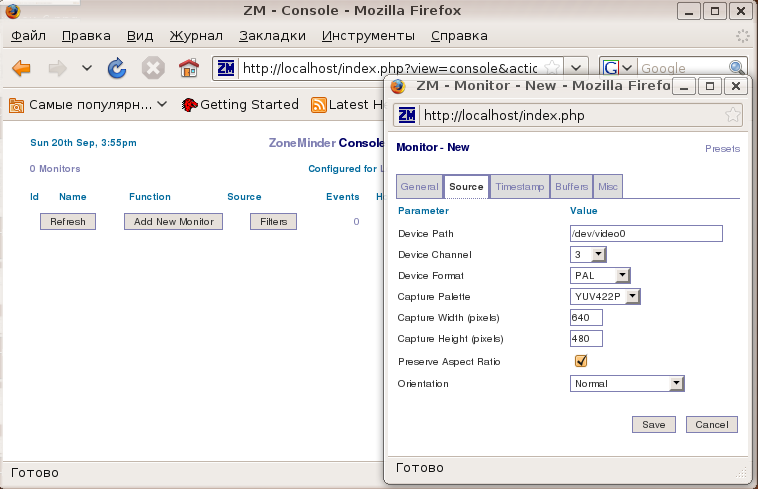Open the Misc tab
Image resolution: width=758 pixels, height=489 pixels.
pos(608,187)
